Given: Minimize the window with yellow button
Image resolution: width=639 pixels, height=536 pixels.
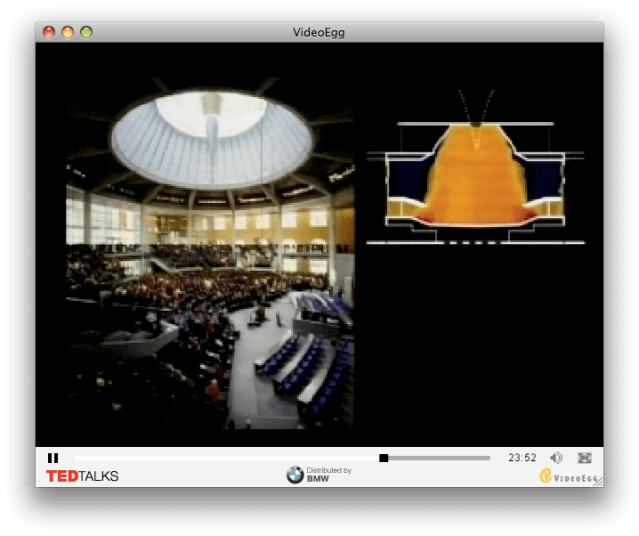Looking at the screenshot, I should (x=68, y=32).
